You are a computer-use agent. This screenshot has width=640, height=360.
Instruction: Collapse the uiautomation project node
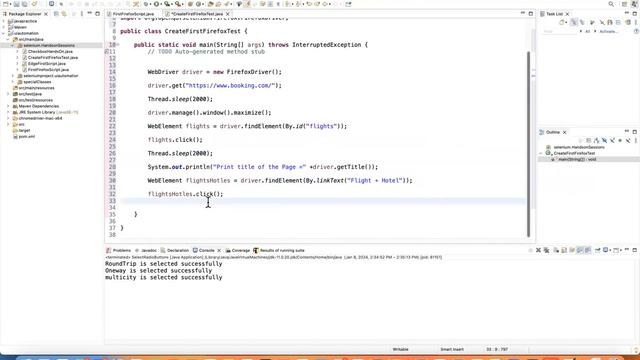[3, 33]
